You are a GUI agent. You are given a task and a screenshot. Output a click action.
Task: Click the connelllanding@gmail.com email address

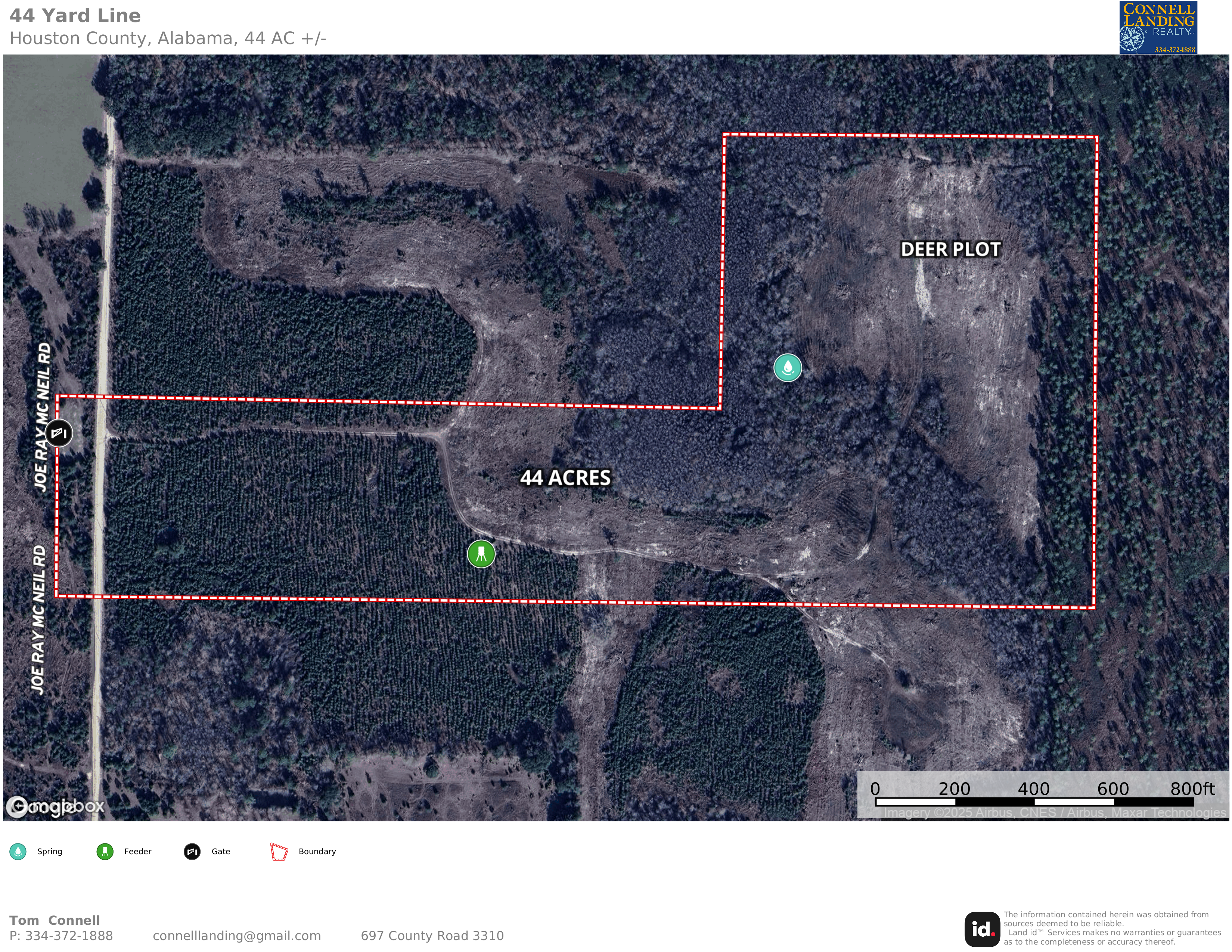click(x=236, y=936)
